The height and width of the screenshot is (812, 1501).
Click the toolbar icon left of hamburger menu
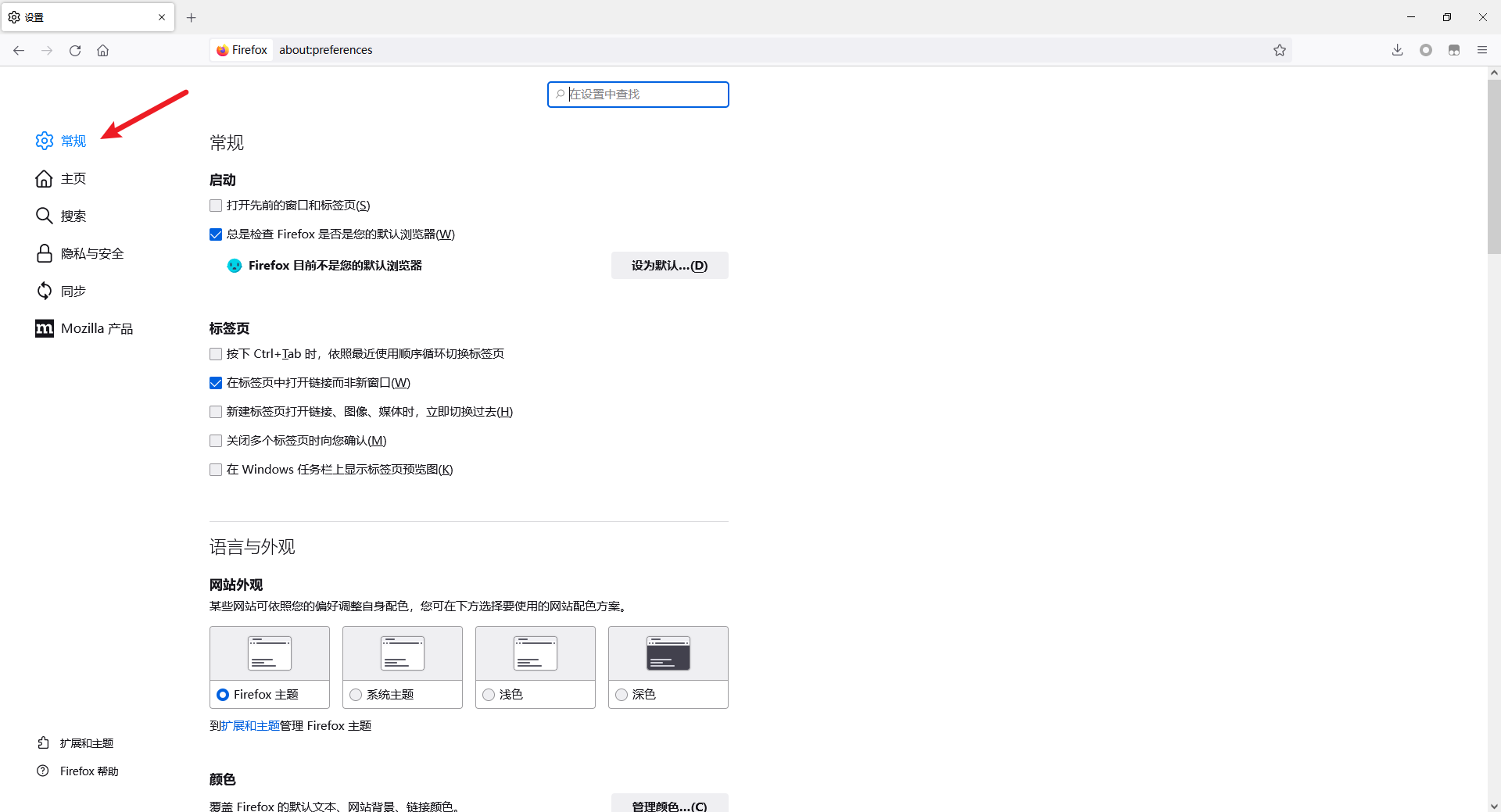(x=1454, y=50)
